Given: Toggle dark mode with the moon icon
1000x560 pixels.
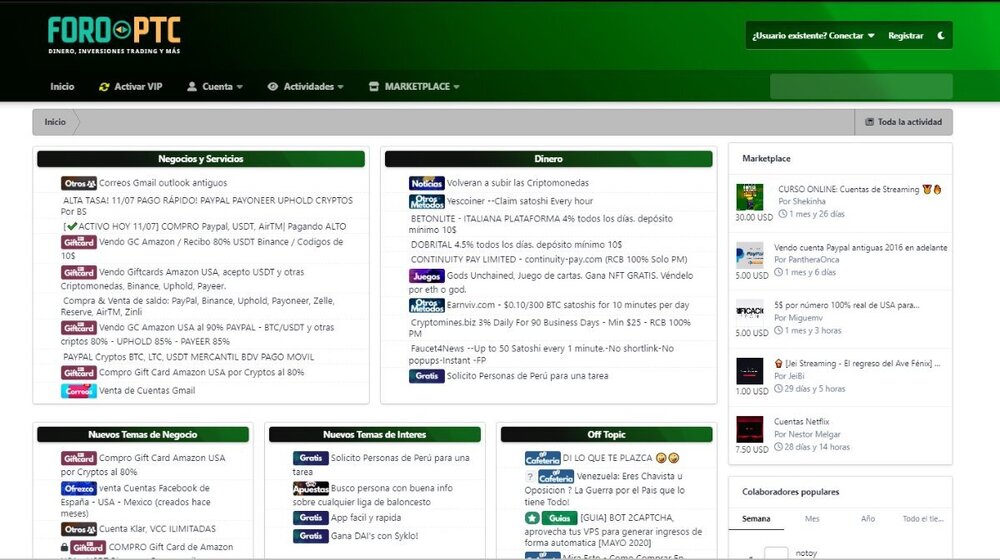Looking at the screenshot, I should tap(940, 36).
